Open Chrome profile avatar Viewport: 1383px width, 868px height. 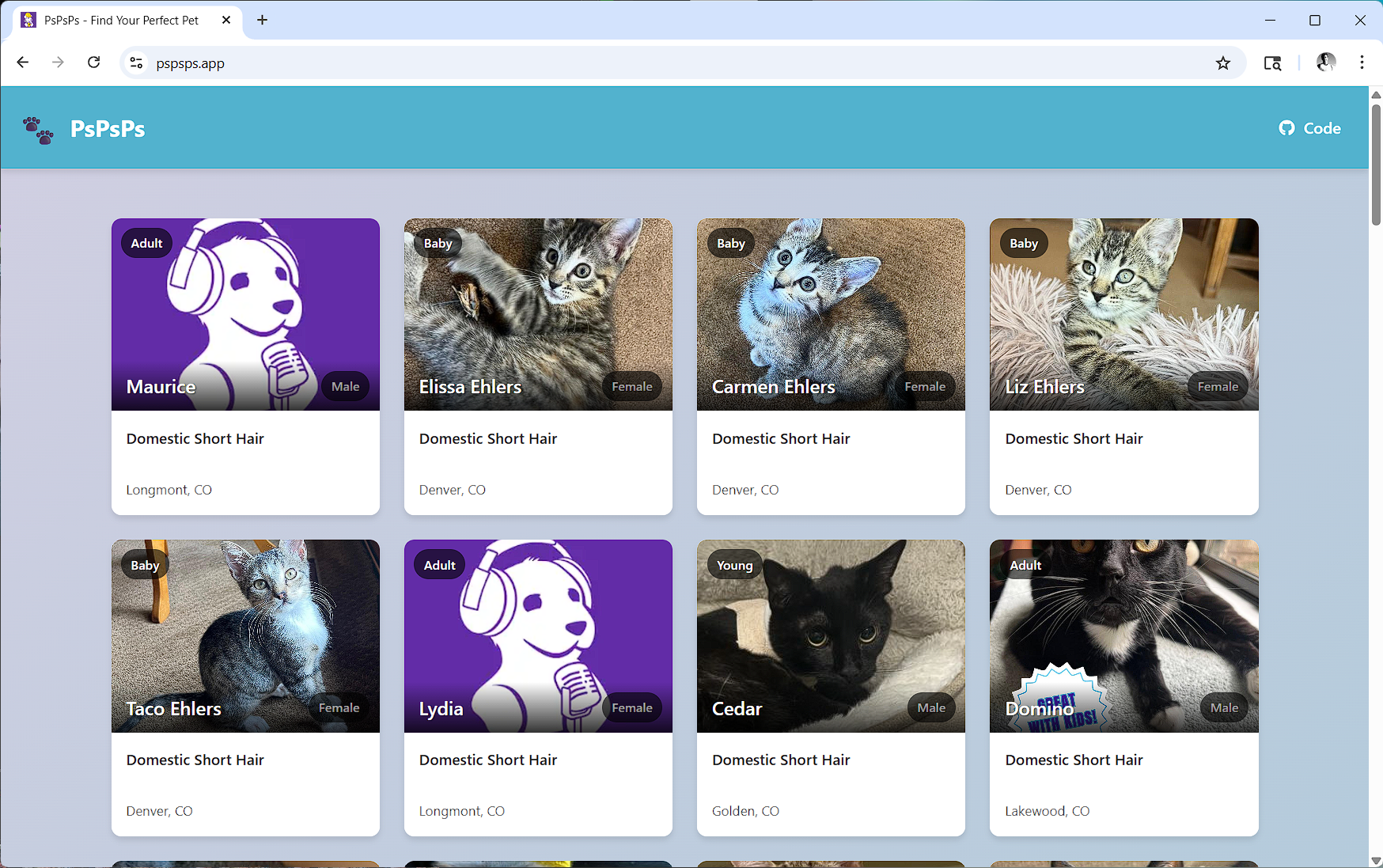(1325, 63)
